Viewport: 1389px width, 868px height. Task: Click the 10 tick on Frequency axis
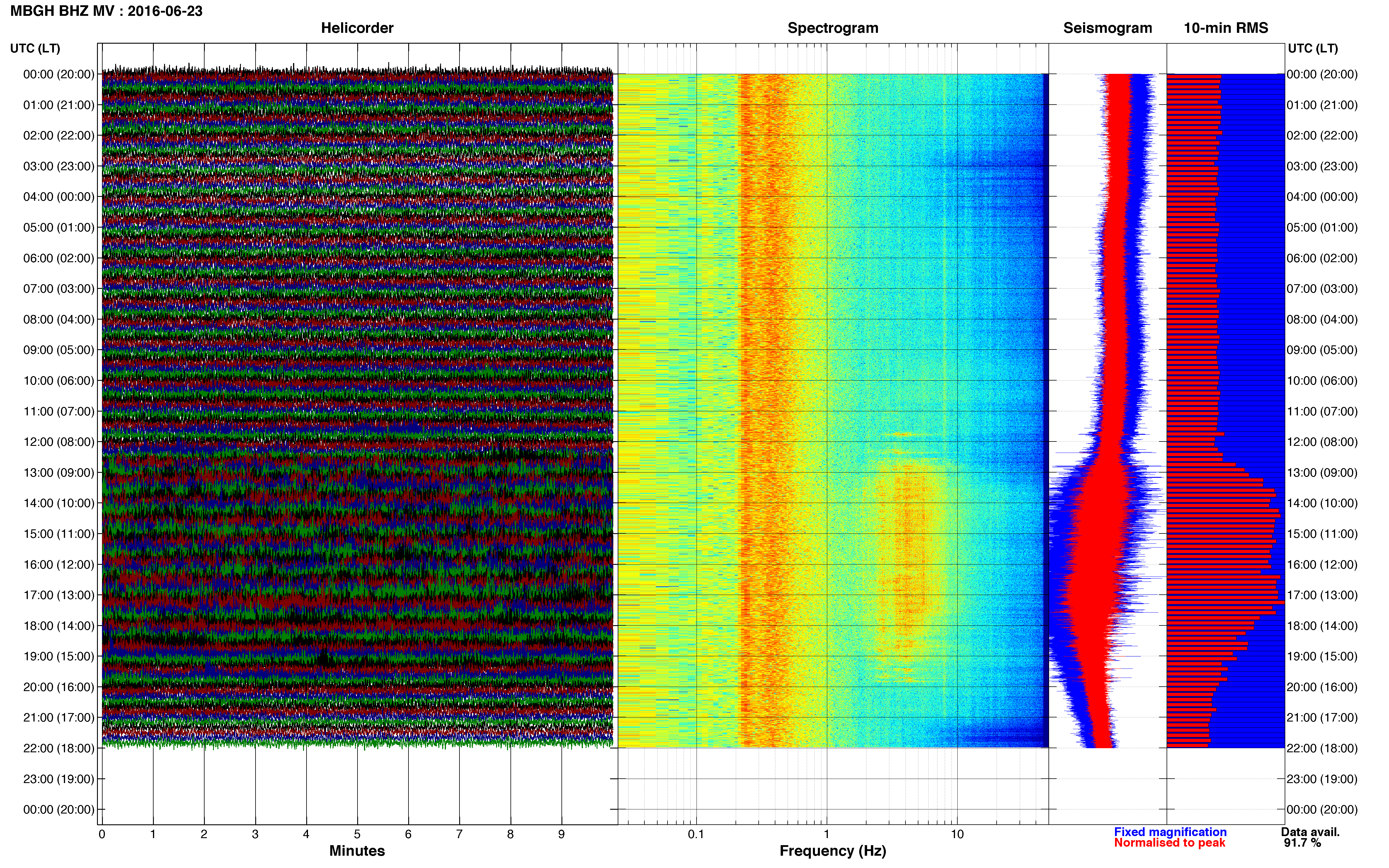(957, 834)
